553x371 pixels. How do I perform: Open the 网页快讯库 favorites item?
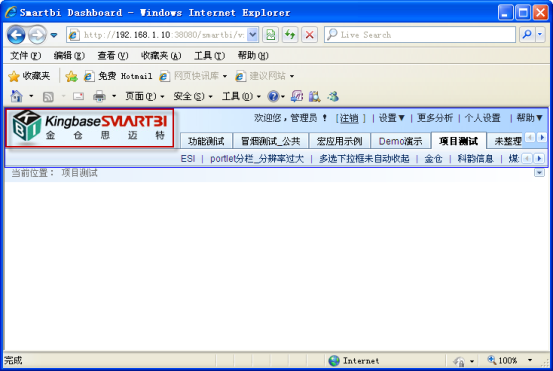click(x=193, y=76)
